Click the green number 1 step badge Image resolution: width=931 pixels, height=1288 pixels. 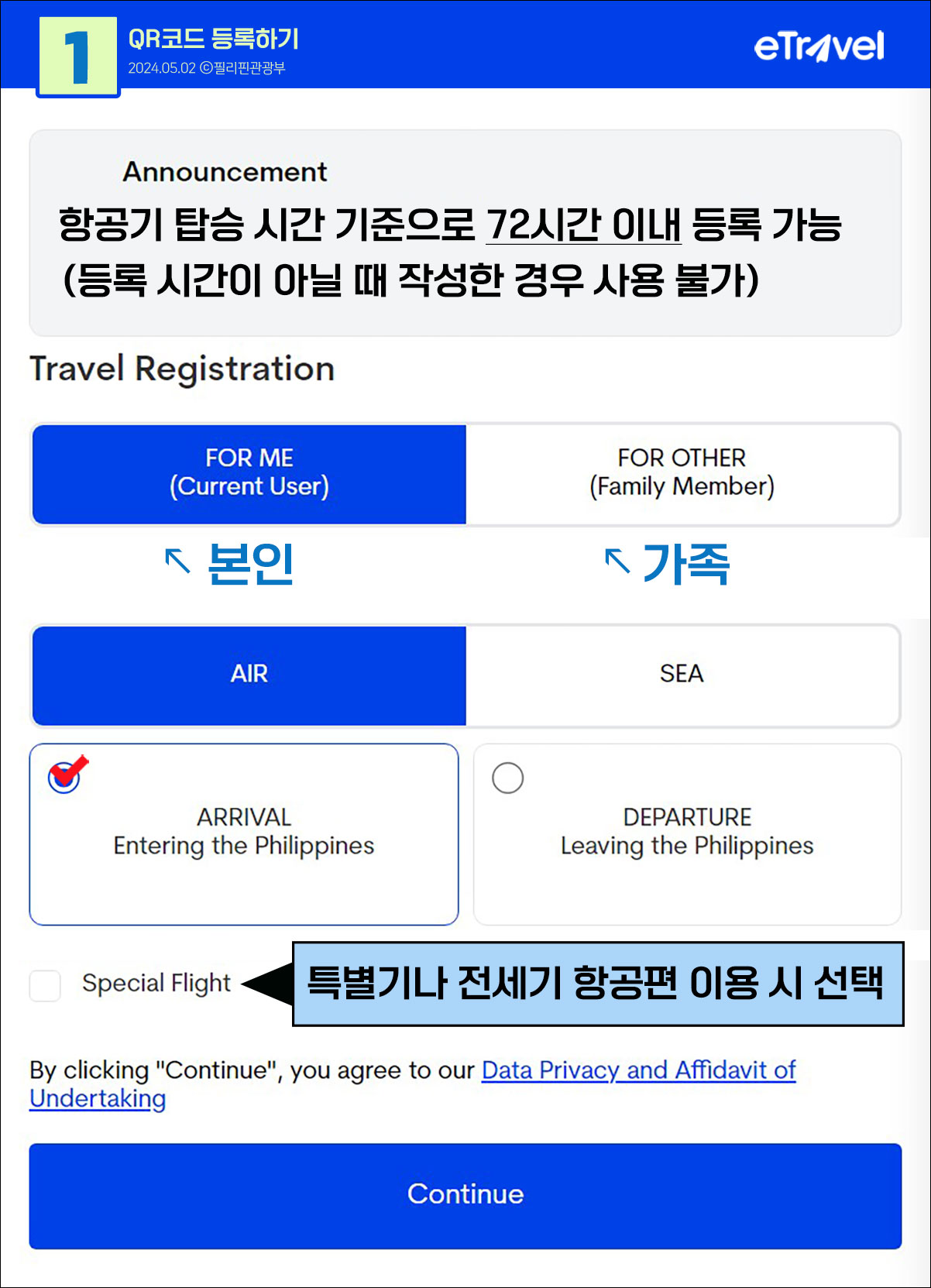coord(78,57)
